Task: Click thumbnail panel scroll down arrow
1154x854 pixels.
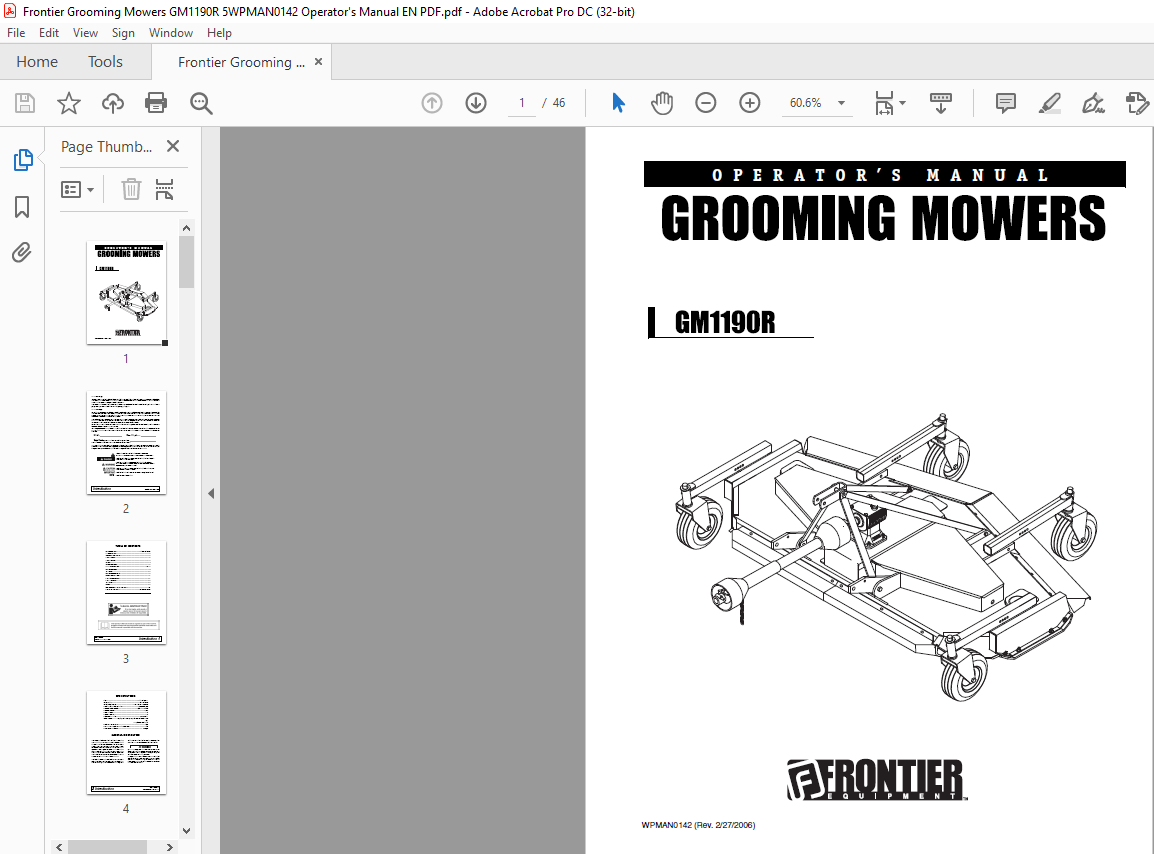Action: (187, 830)
